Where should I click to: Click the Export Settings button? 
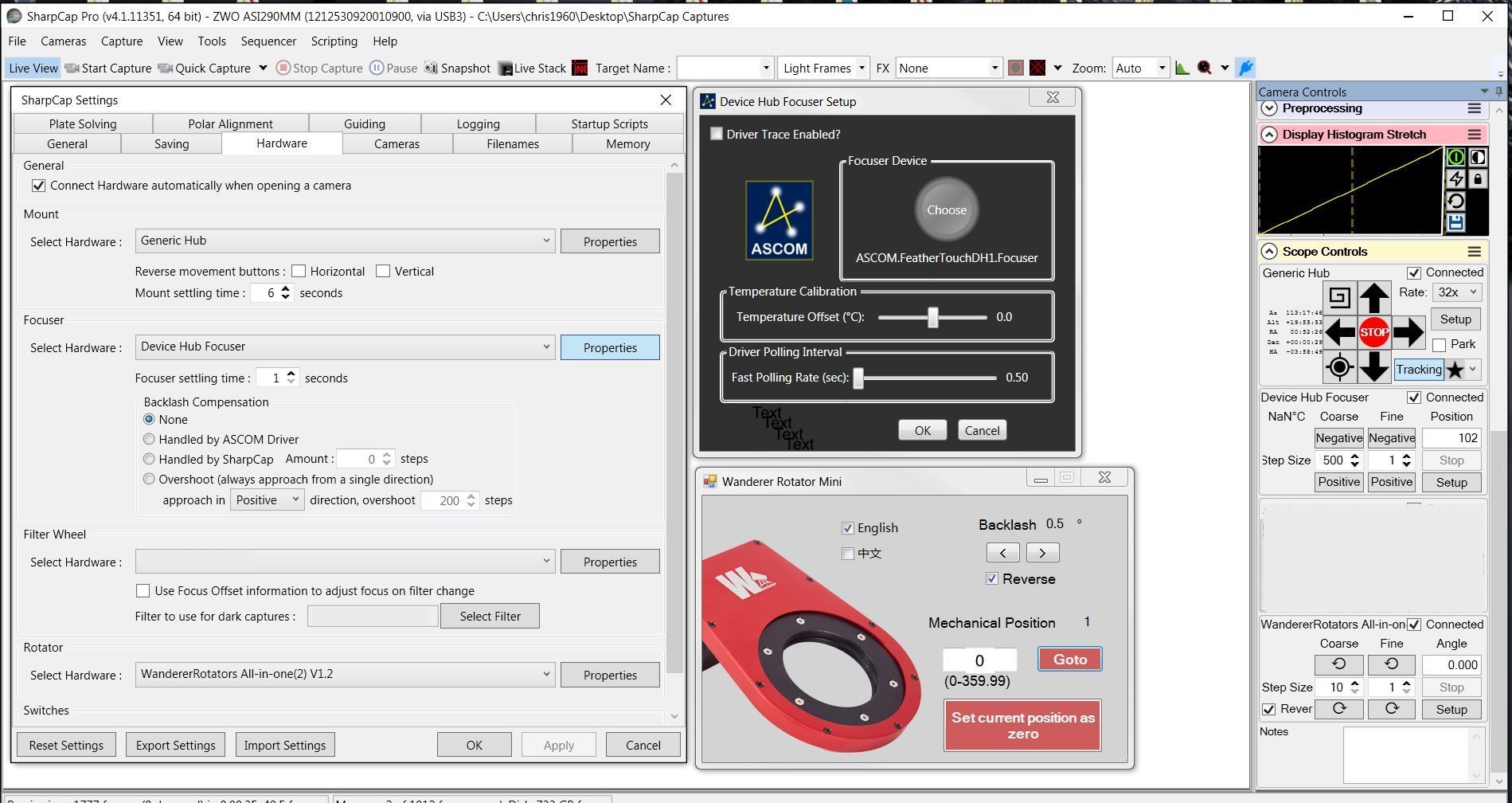(175, 745)
